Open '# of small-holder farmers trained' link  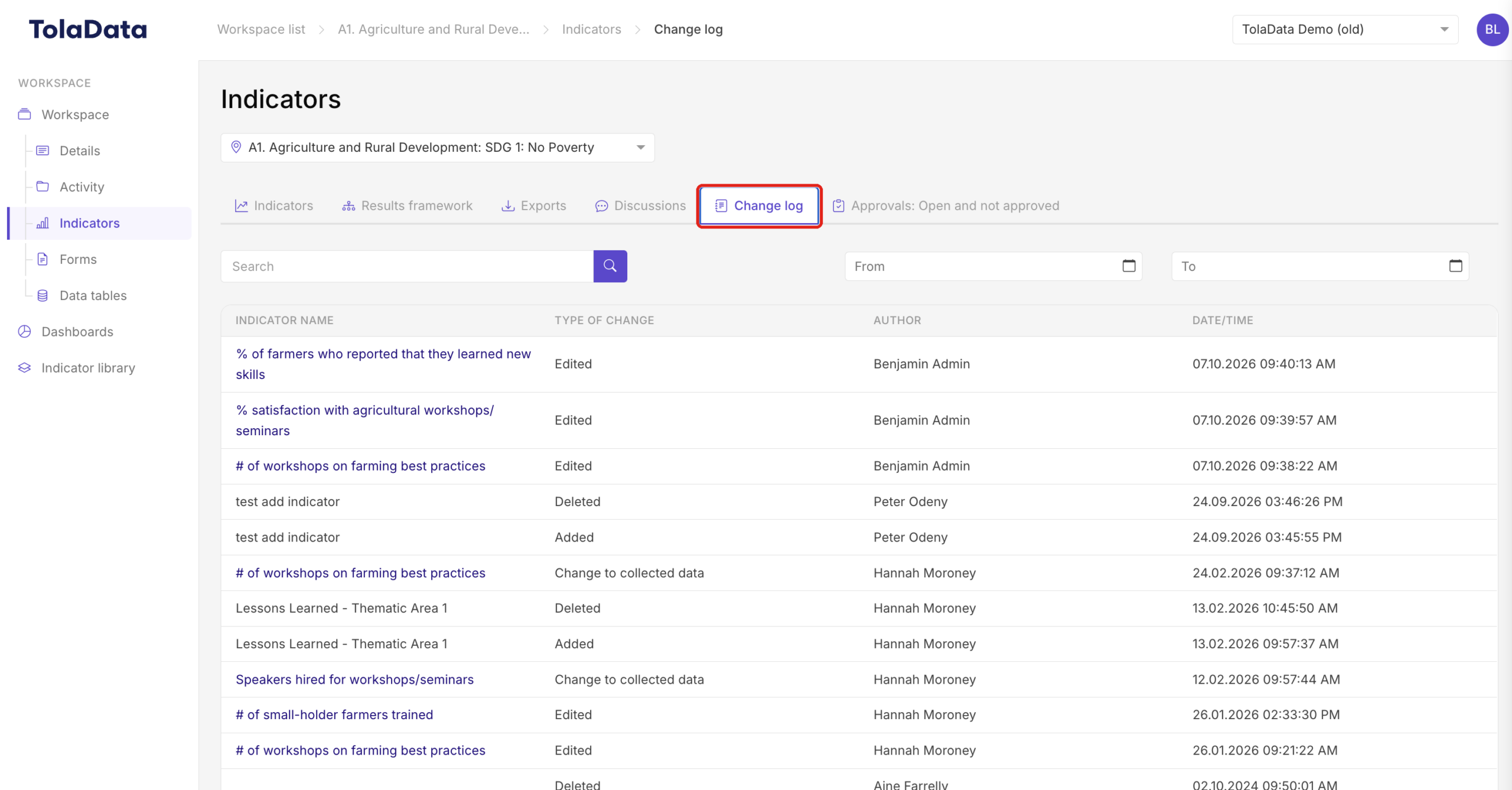[x=334, y=714]
